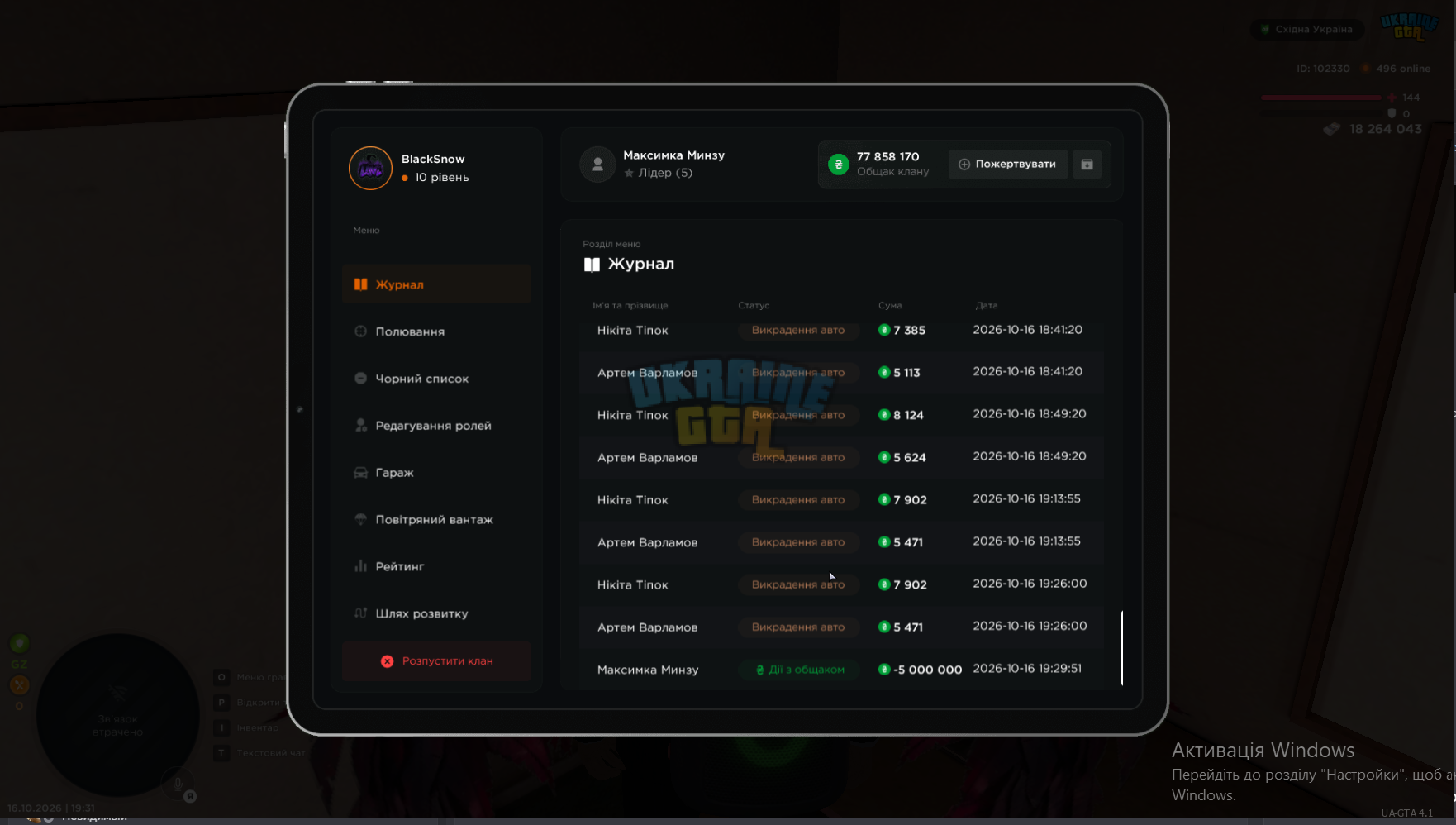The image size is (1456, 825).
Task: Click the Максимка Минзу profile avatar
Action: coord(597,165)
